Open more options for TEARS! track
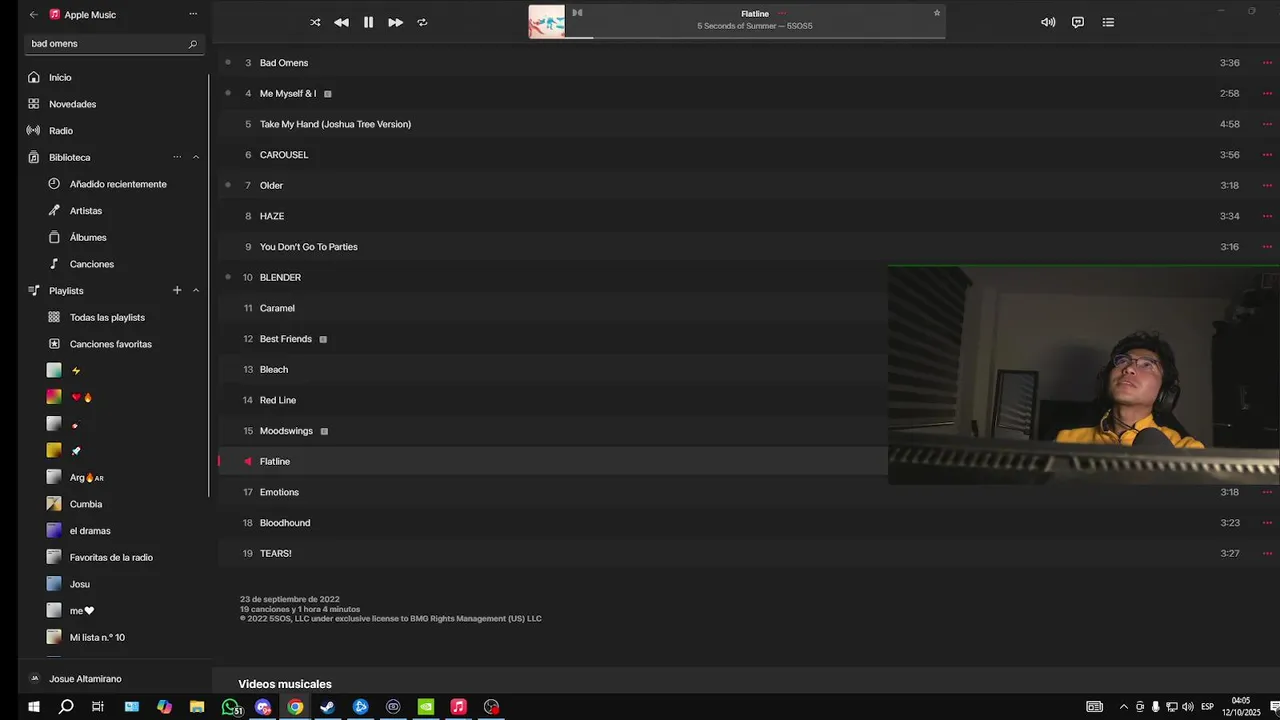 pyautogui.click(x=1267, y=553)
